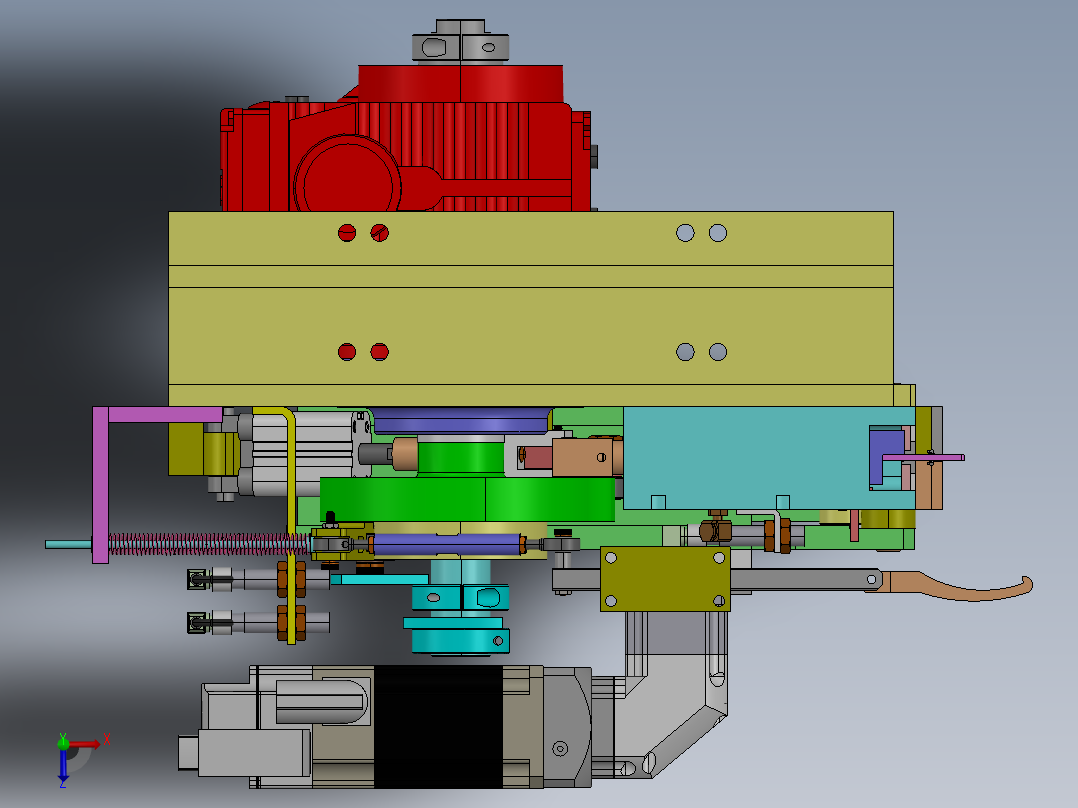Select the cyan clamp collar below the green disc
This screenshot has height=808, width=1078.
pyautogui.click(x=461, y=597)
